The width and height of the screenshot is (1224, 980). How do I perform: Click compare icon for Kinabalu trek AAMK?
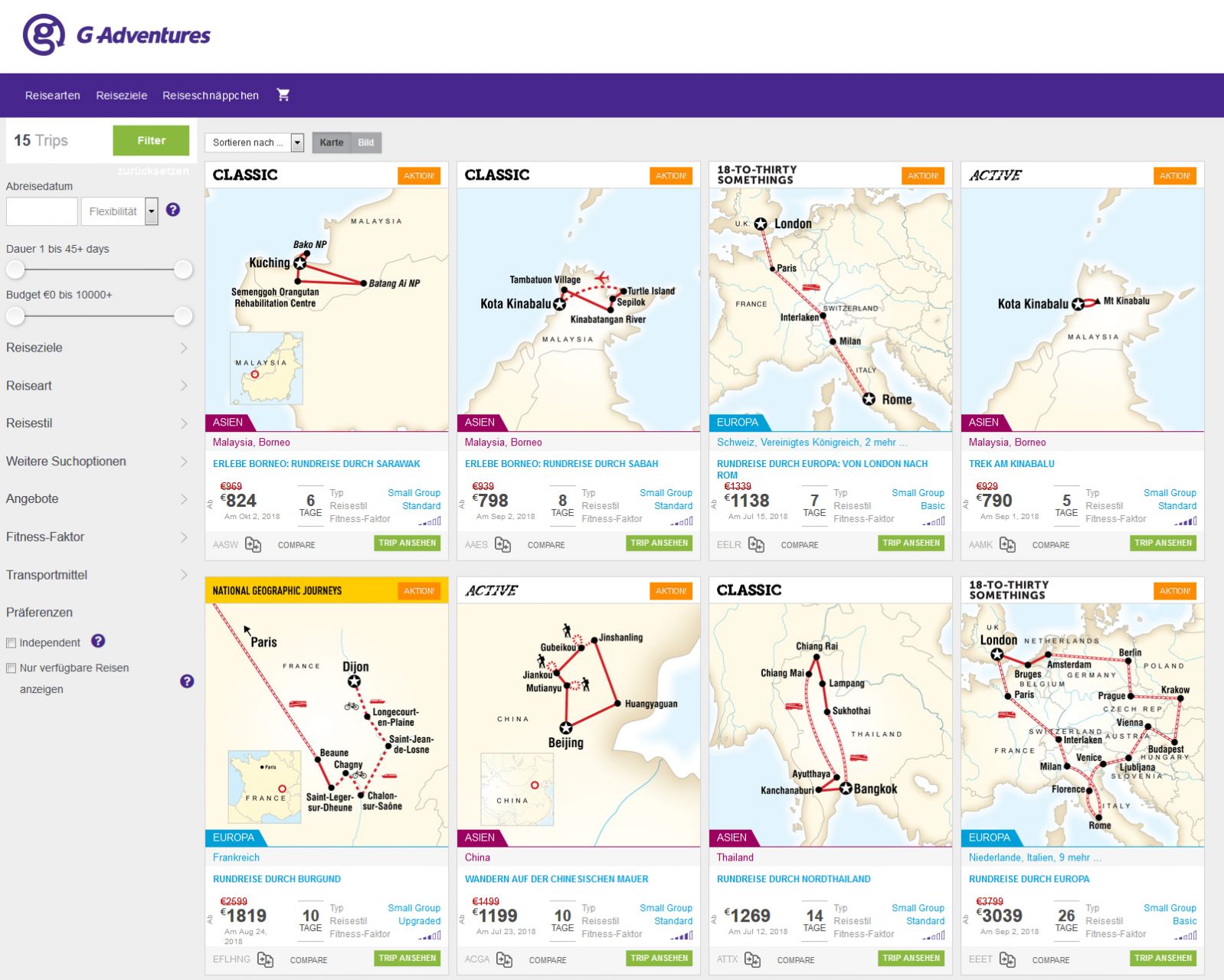click(x=1007, y=545)
